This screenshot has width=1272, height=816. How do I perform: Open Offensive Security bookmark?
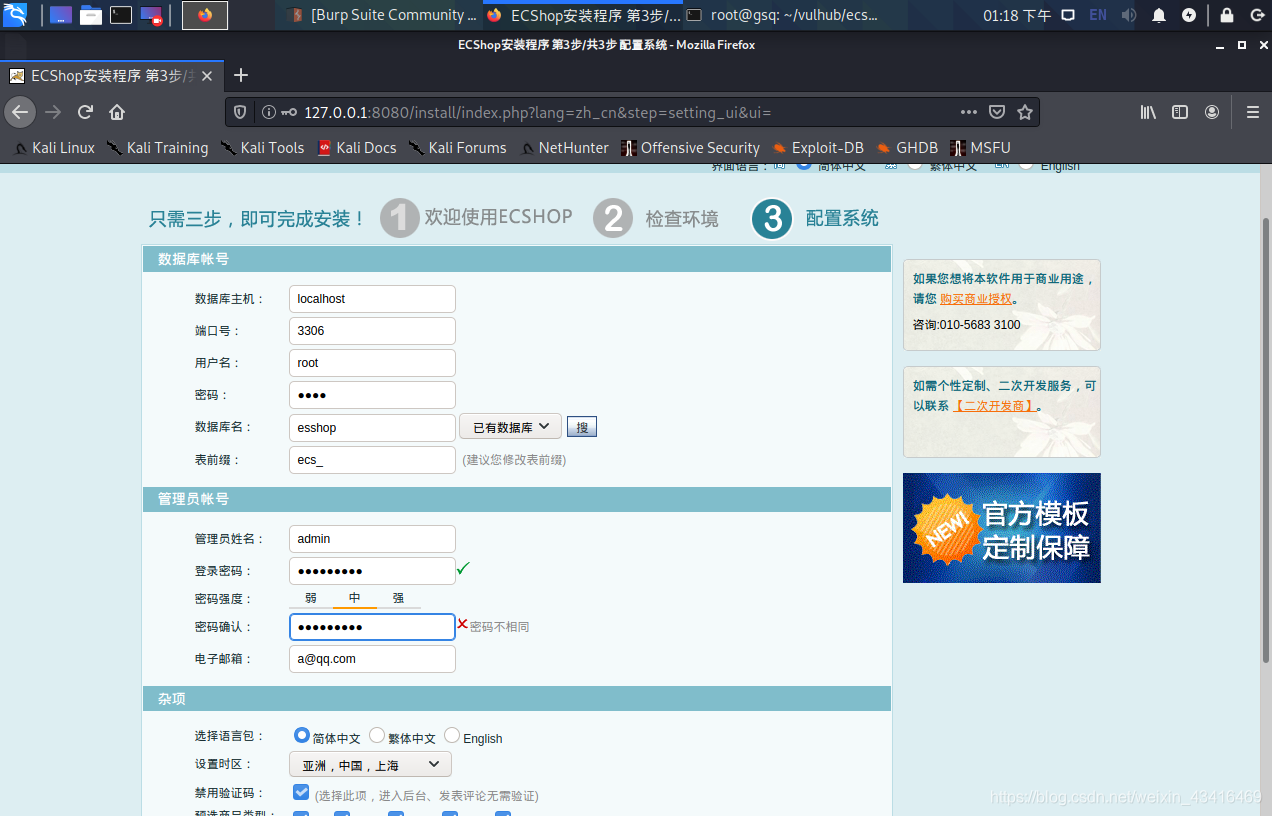click(690, 148)
